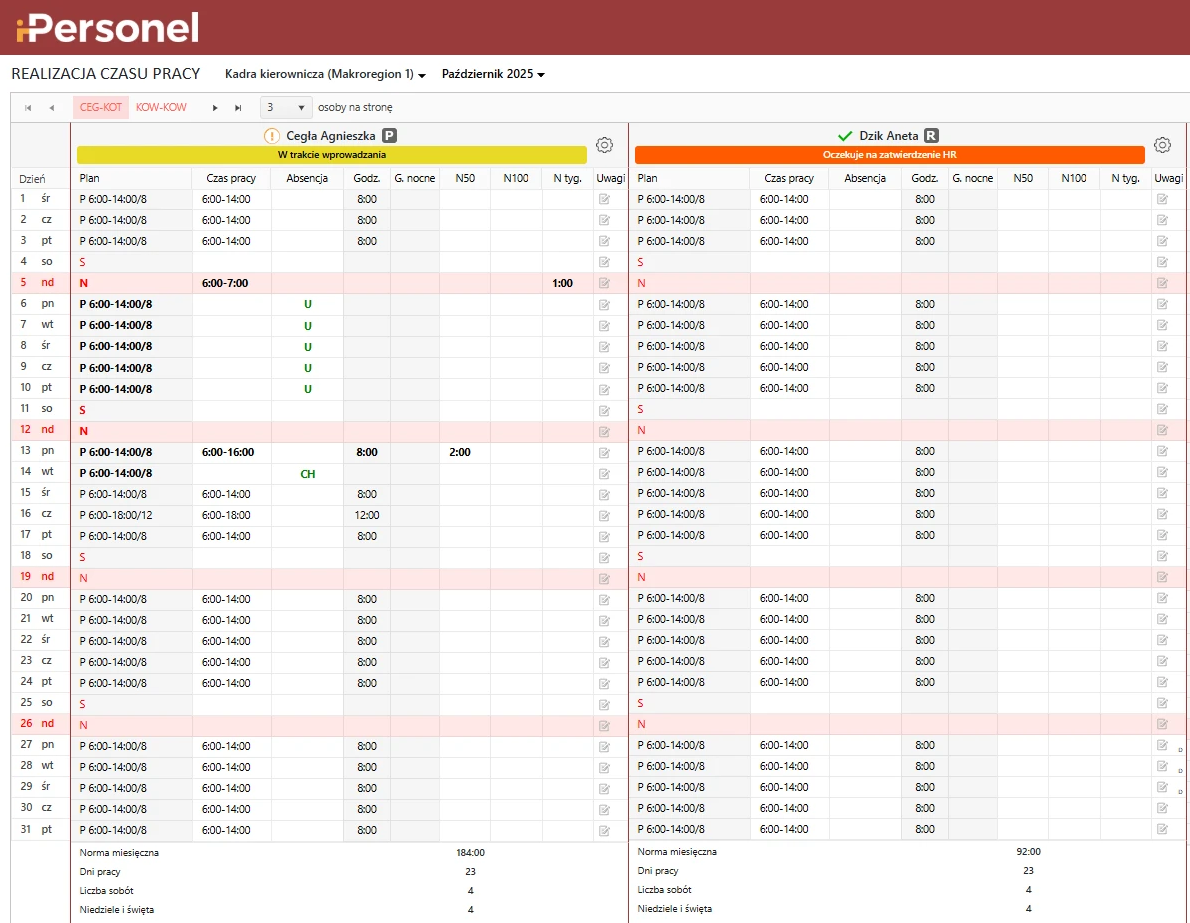This screenshot has height=923, width=1190.
Task: Open settings gear for Dzik Aneta
Action: [x=1162, y=145]
